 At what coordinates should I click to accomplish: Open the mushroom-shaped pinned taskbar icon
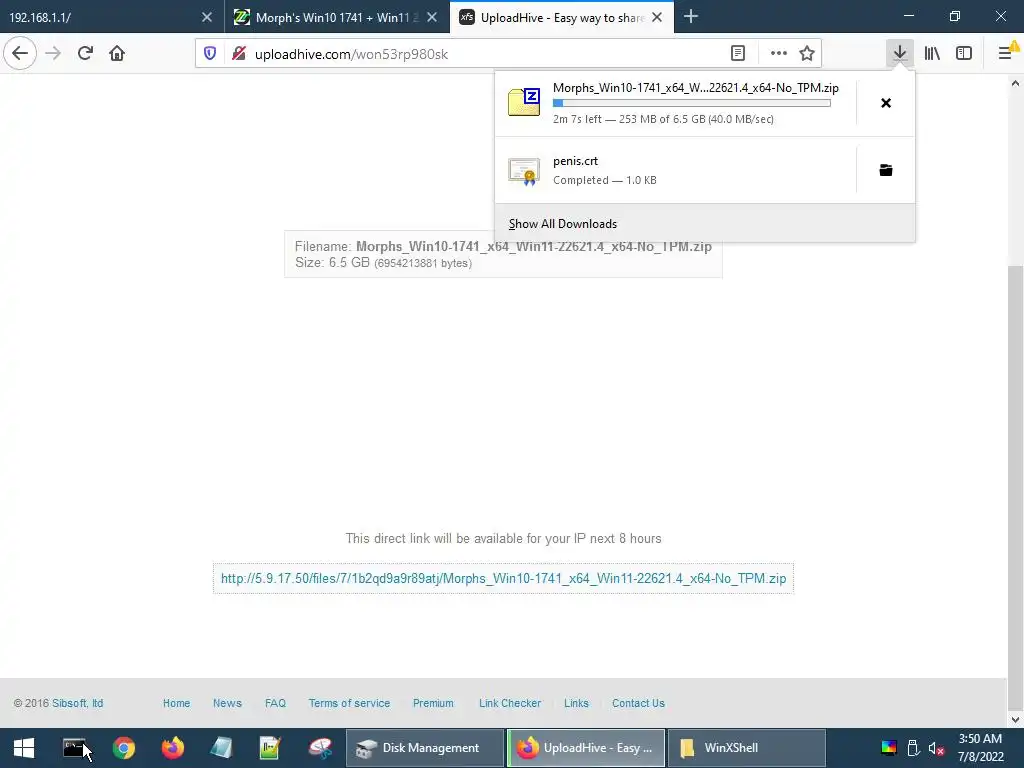pos(320,748)
